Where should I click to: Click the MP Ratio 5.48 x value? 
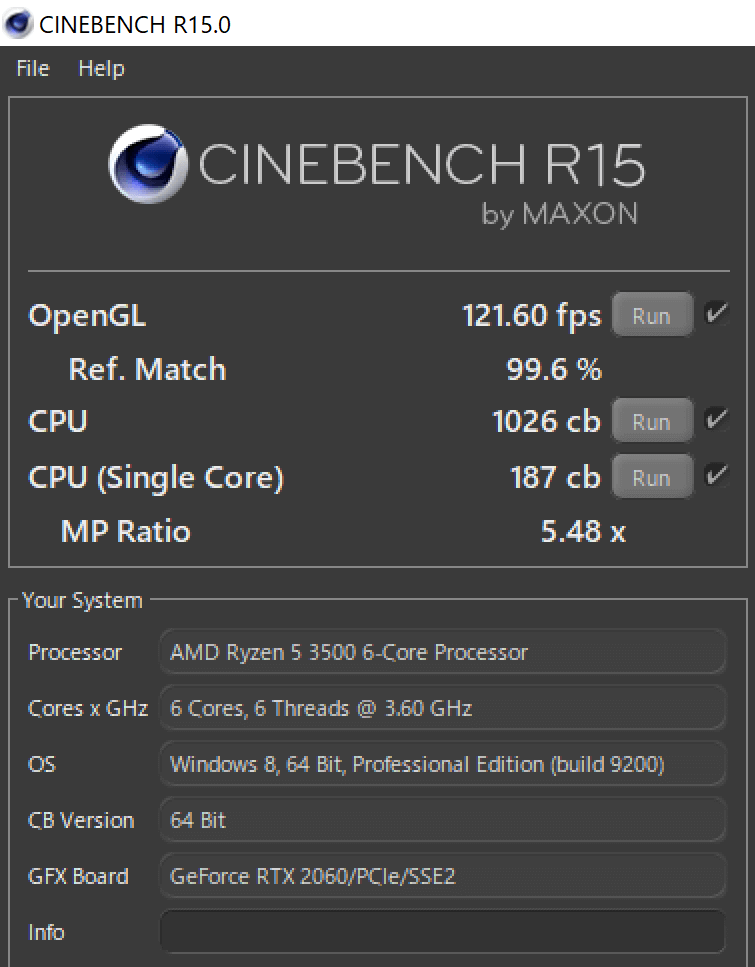tap(583, 530)
